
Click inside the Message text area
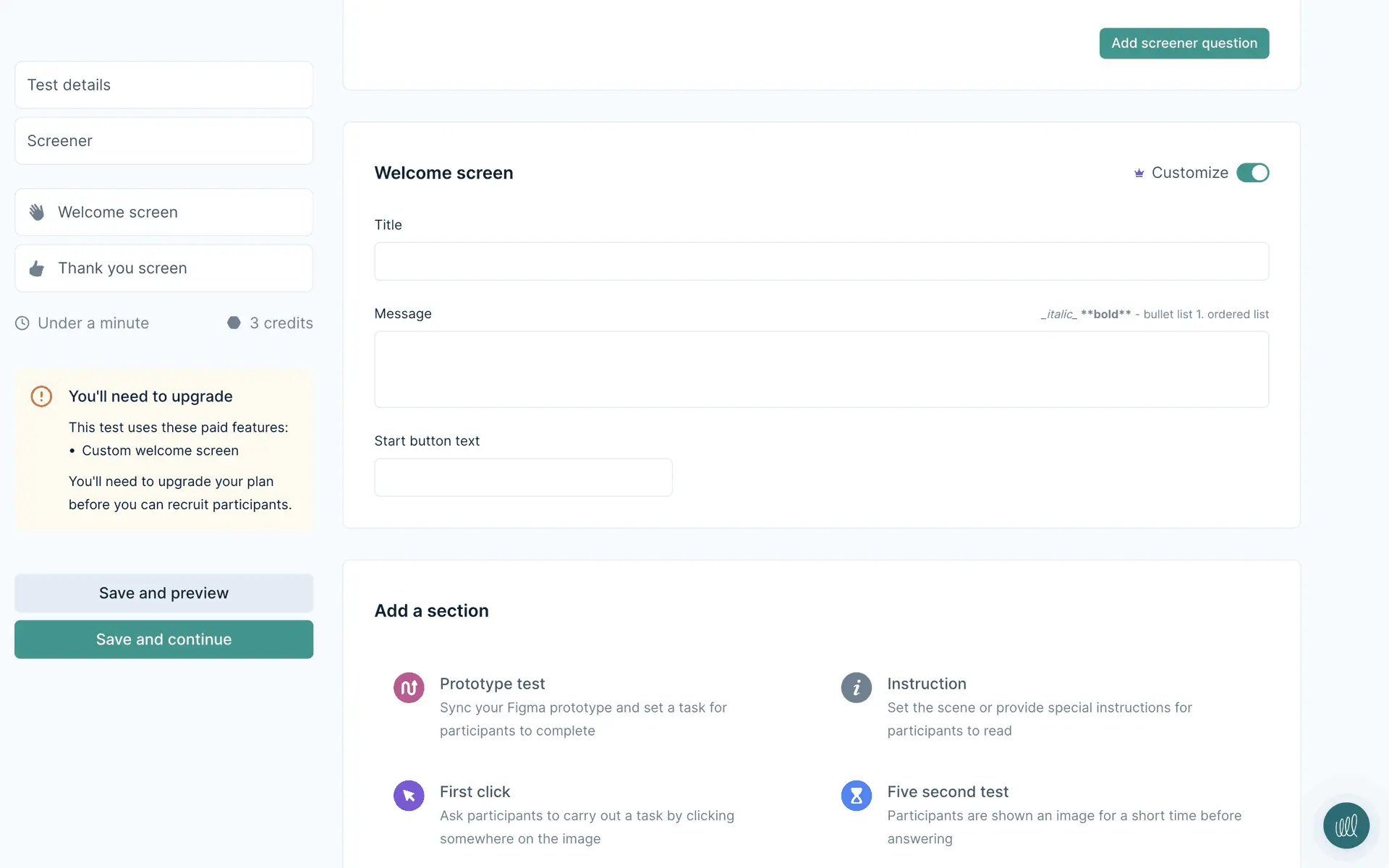tap(821, 369)
